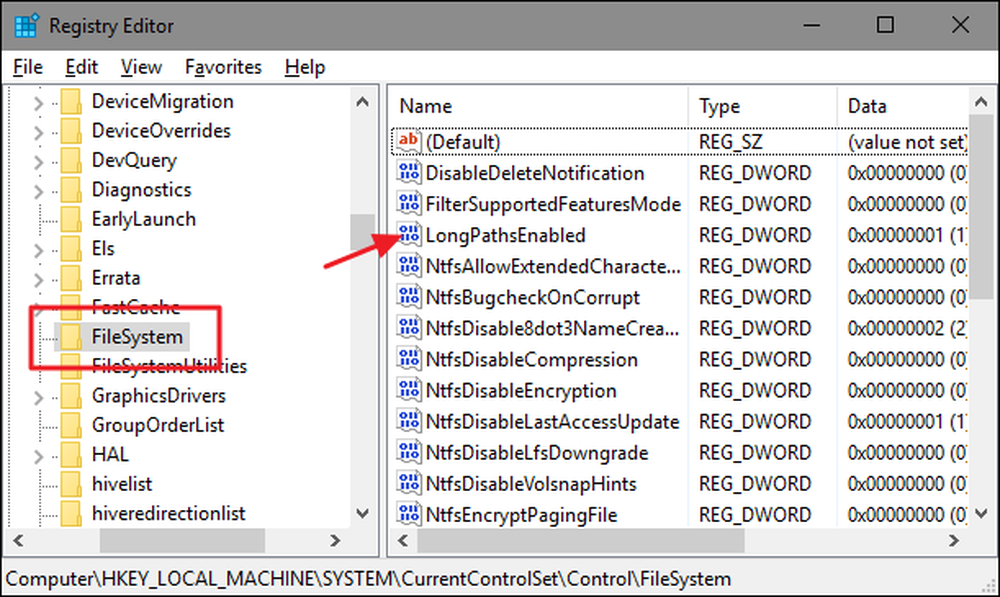Click the values pane up scroll arrow

[x=982, y=101]
